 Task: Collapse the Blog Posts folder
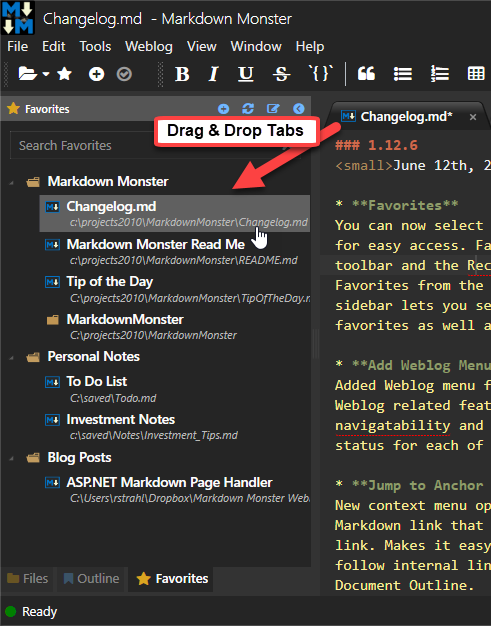tap(12, 459)
